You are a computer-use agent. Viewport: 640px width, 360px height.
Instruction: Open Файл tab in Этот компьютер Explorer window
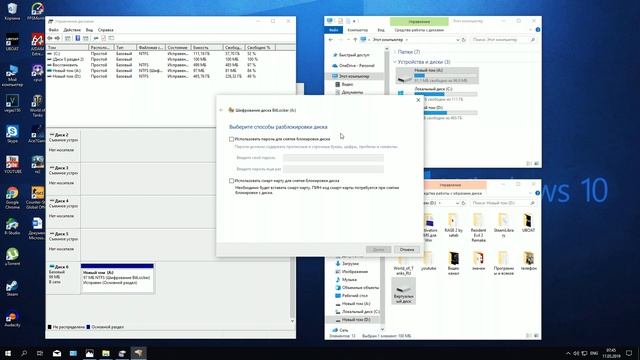pyautogui.click(x=333, y=30)
